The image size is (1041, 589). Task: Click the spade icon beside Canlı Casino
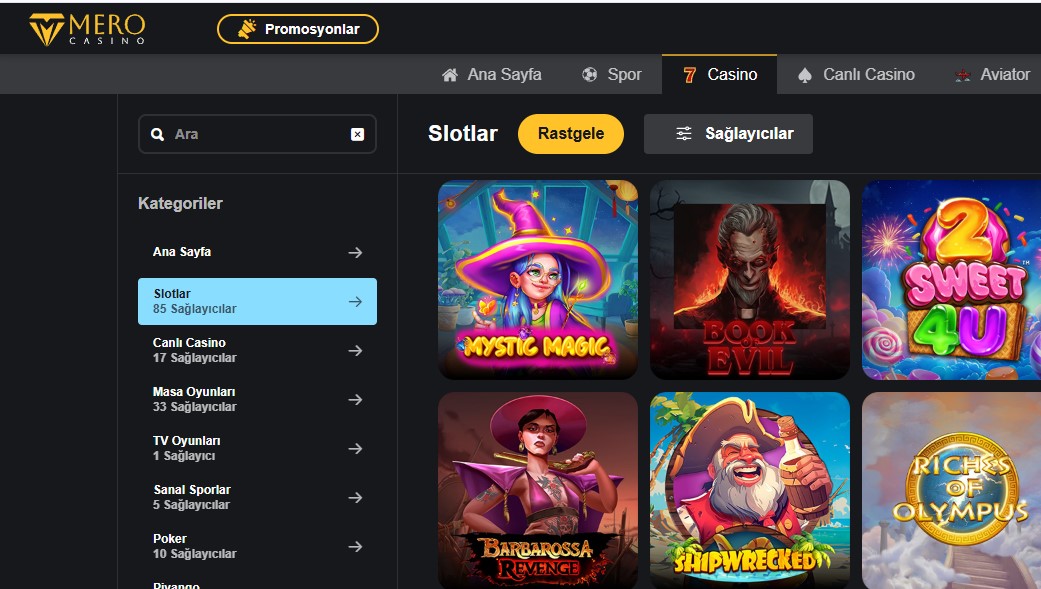[x=805, y=75]
